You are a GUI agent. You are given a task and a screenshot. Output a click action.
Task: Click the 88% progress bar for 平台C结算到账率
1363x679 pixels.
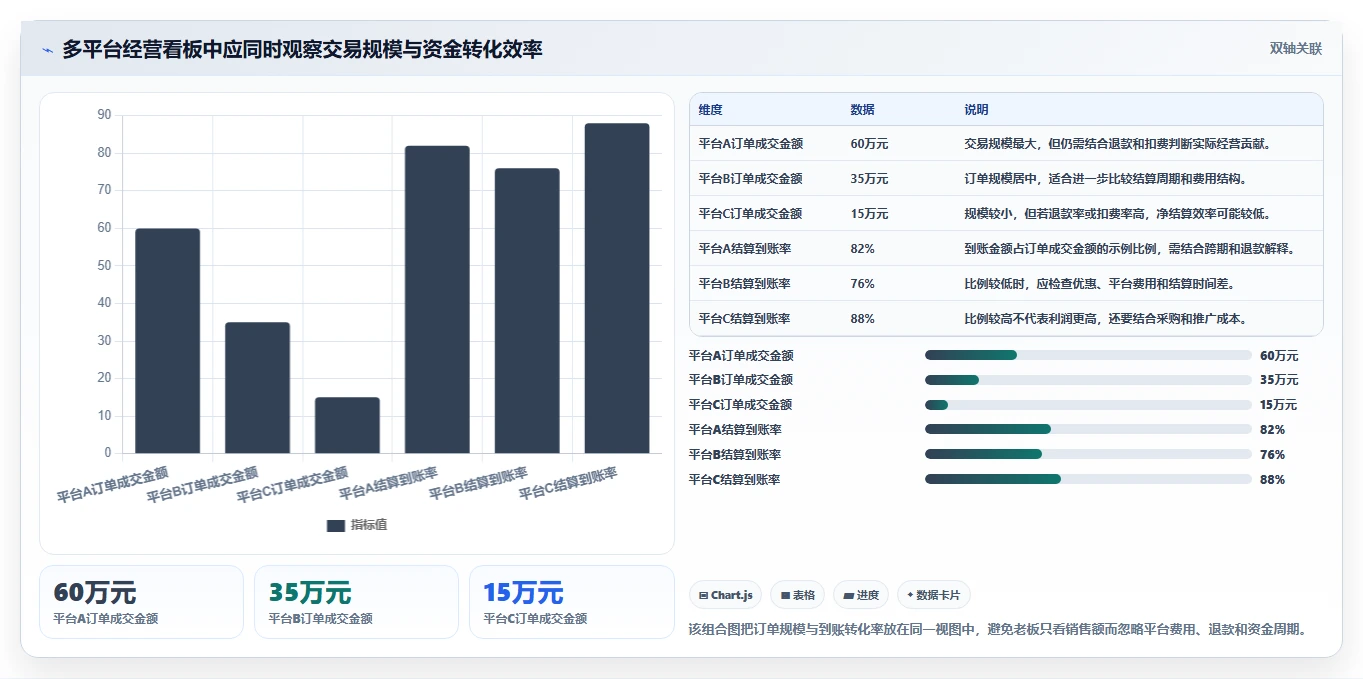click(1088, 479)
